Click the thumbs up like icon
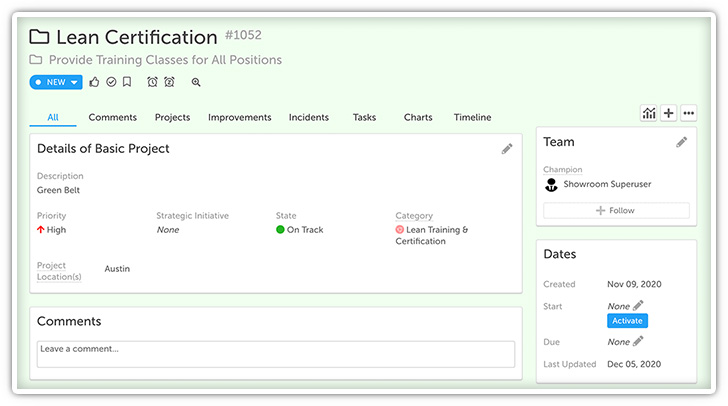This screenshot has height=406, width=728. [94, 82]
